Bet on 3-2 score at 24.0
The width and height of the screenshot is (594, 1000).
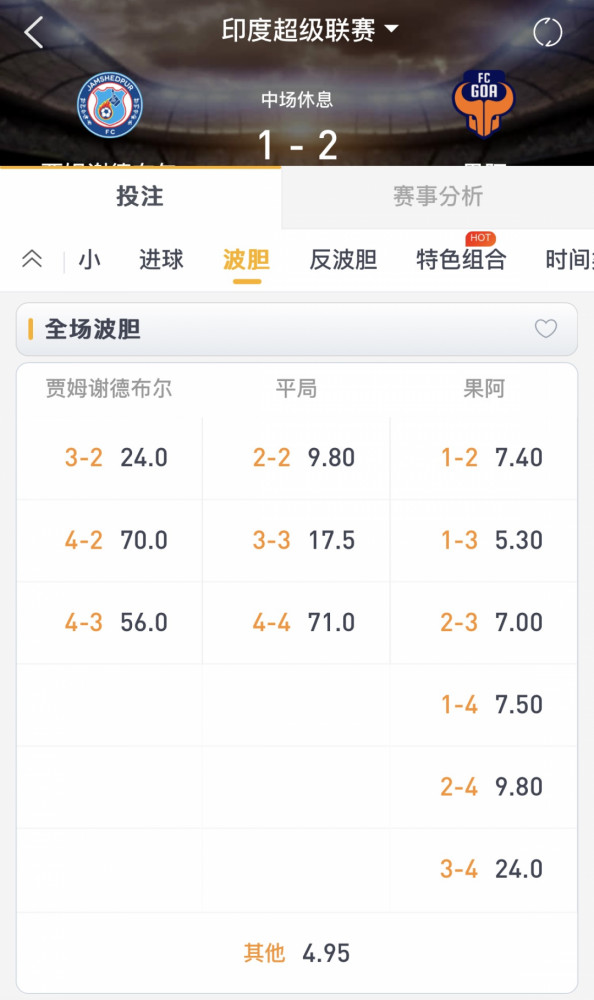pyautogui.click(x=110, y=458)
